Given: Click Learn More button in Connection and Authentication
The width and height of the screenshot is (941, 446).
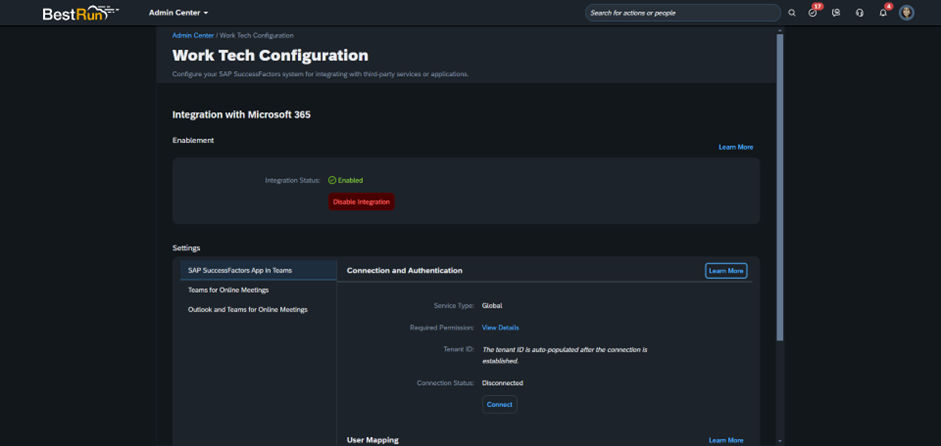Looking at the screenshot, I should click(x=726, y=271).
